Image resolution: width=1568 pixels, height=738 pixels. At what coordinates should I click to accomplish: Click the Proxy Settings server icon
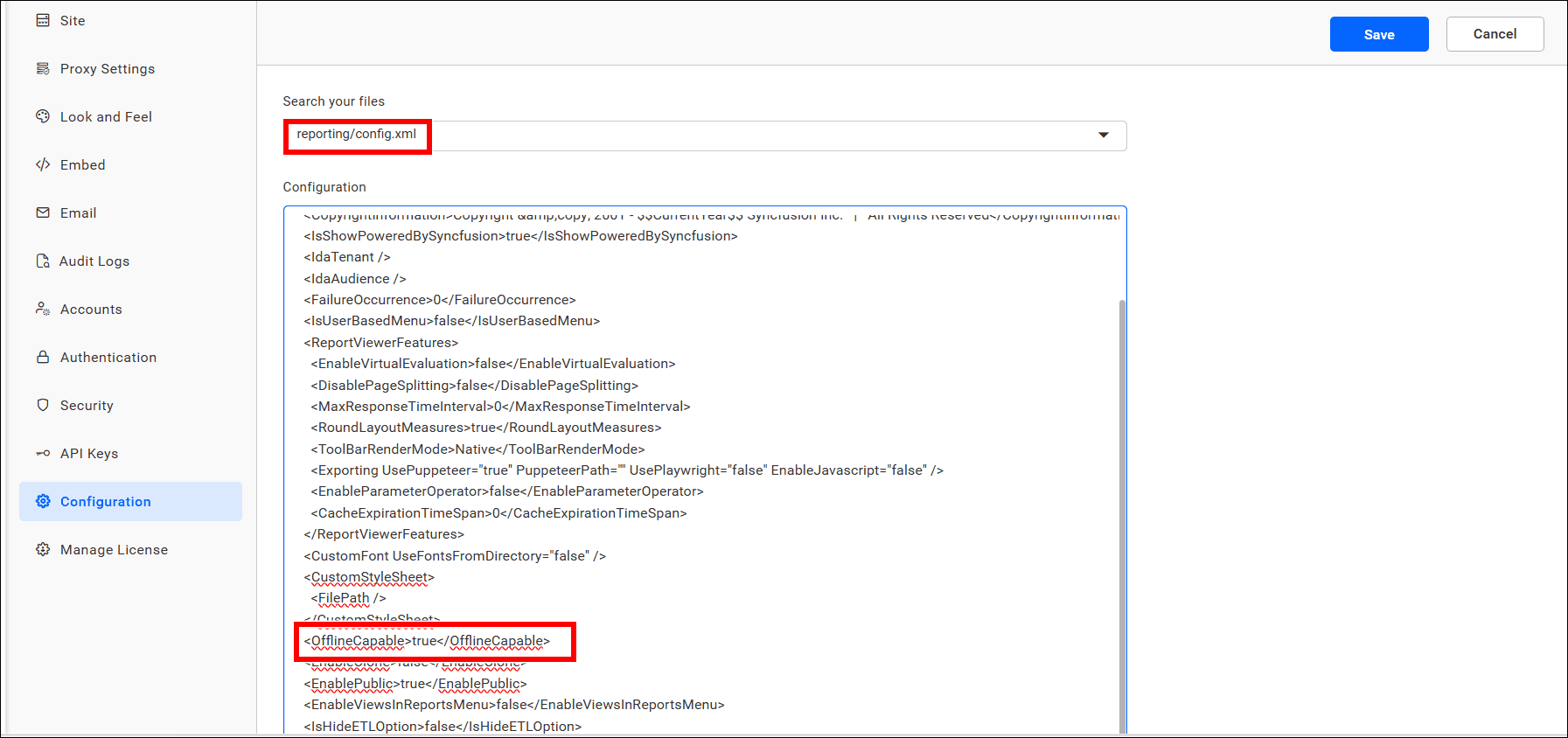(43, 68)
